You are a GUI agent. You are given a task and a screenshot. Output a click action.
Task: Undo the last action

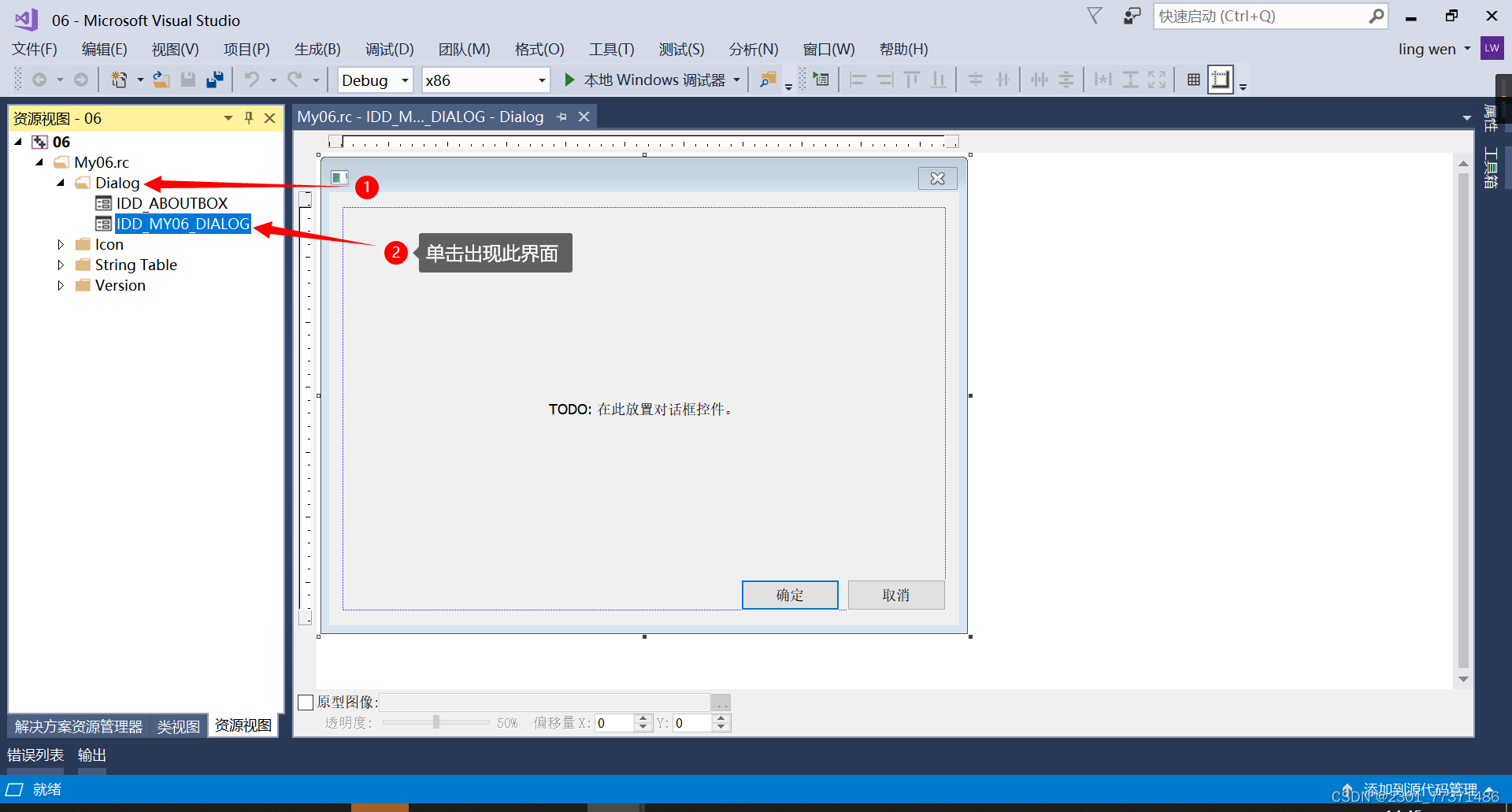[x=252, y=80]
